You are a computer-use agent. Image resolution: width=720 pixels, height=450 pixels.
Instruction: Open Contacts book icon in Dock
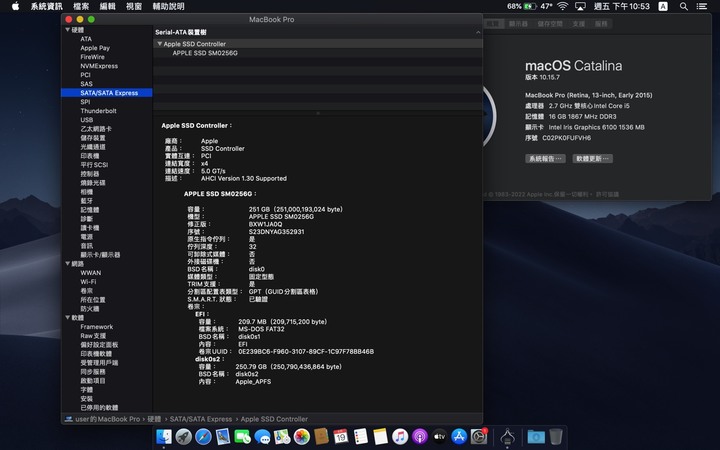pos(321,436)
